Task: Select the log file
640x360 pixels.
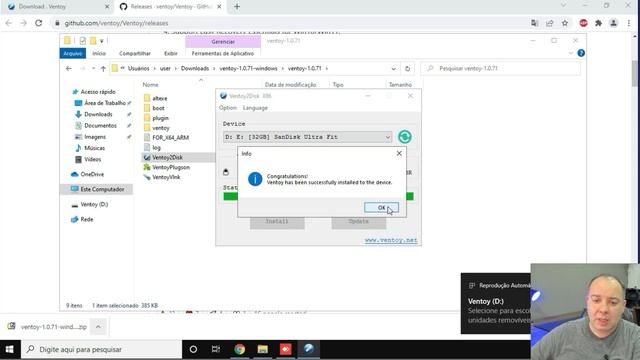Action: click(x=156, y=147)
